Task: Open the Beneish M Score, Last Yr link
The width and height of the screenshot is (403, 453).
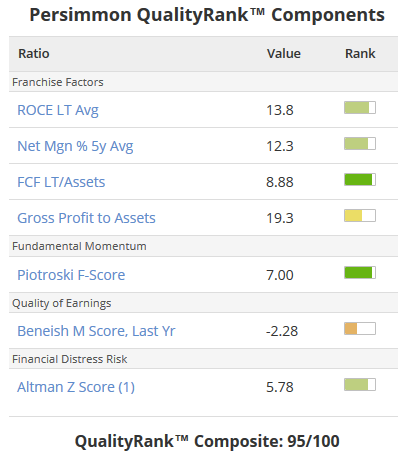Action: coord(96,331)
